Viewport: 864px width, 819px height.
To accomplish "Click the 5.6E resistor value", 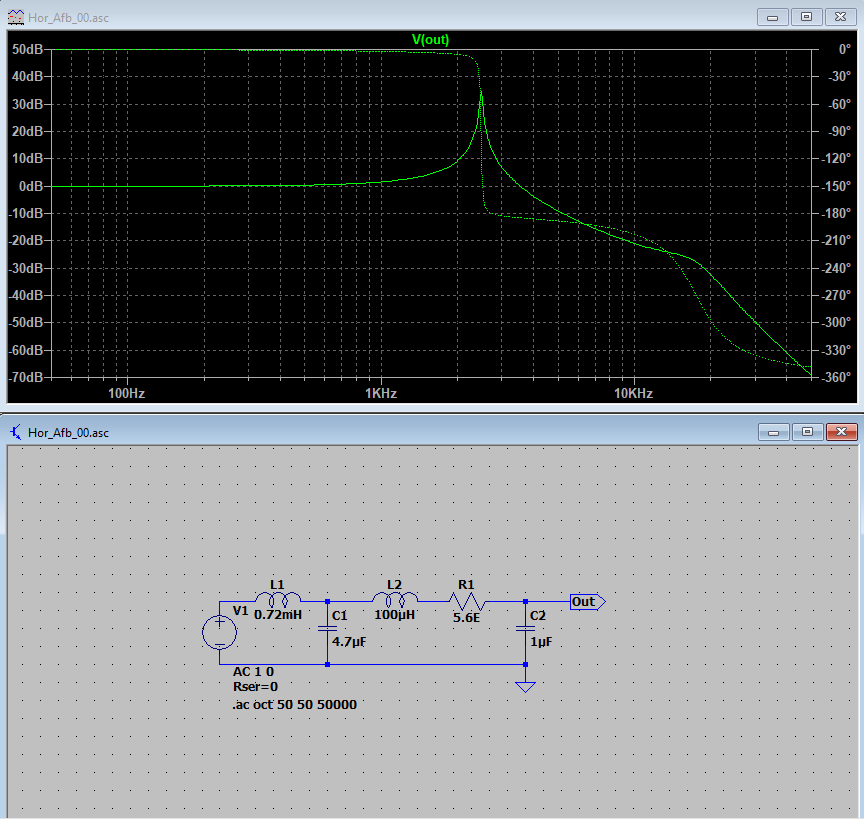I will 466,618.
